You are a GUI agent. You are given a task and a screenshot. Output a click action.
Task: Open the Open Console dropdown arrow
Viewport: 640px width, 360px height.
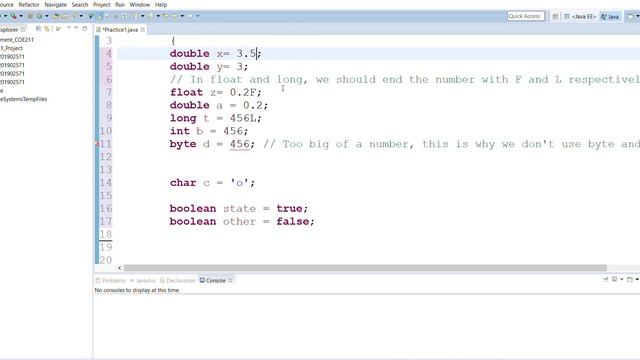pos(637,279)
